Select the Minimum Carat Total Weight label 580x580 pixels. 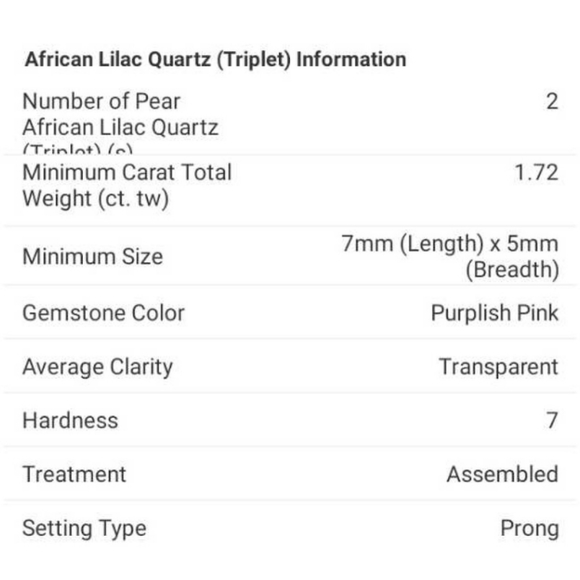coord(127,185)
